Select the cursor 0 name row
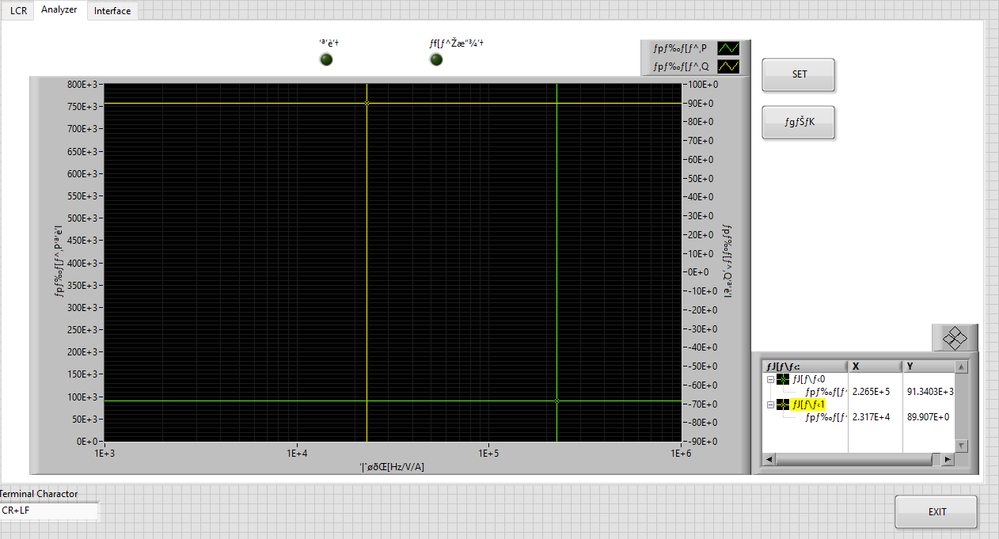 click(808, 379)
